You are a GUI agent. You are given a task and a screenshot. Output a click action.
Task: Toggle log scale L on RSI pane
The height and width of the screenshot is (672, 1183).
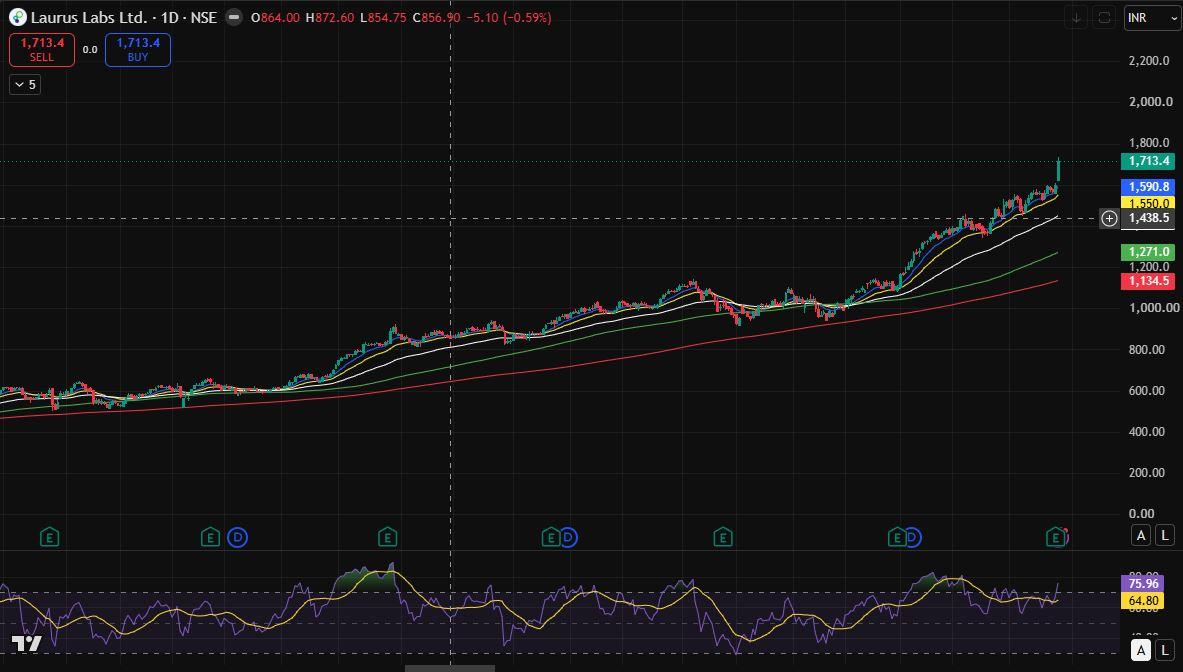coord(1165,650)
